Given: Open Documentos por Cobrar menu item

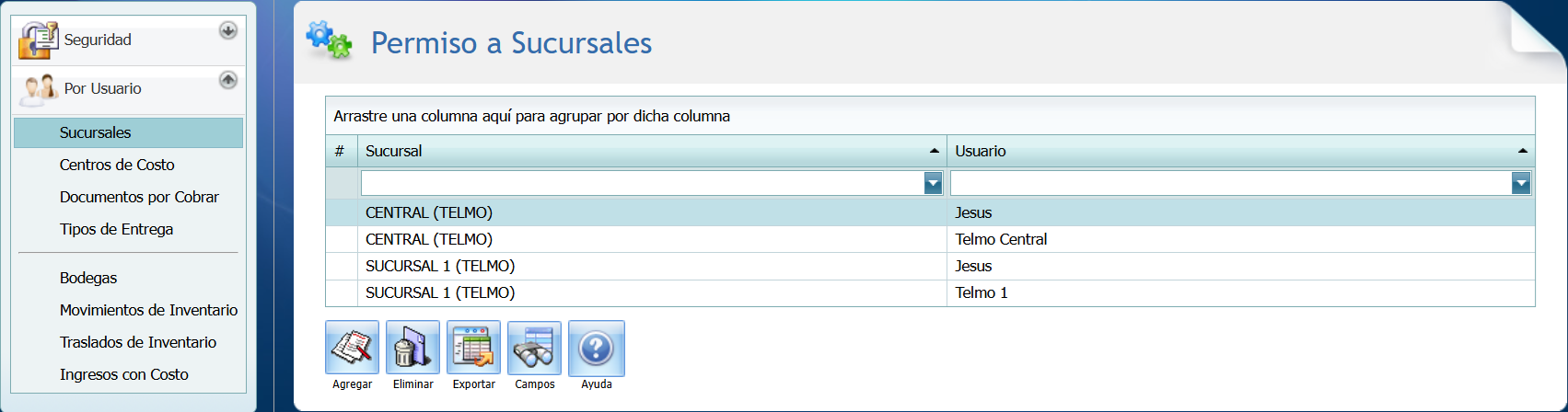Looking at the screenshot, I should pyautogui.click(x=139, y=197).
